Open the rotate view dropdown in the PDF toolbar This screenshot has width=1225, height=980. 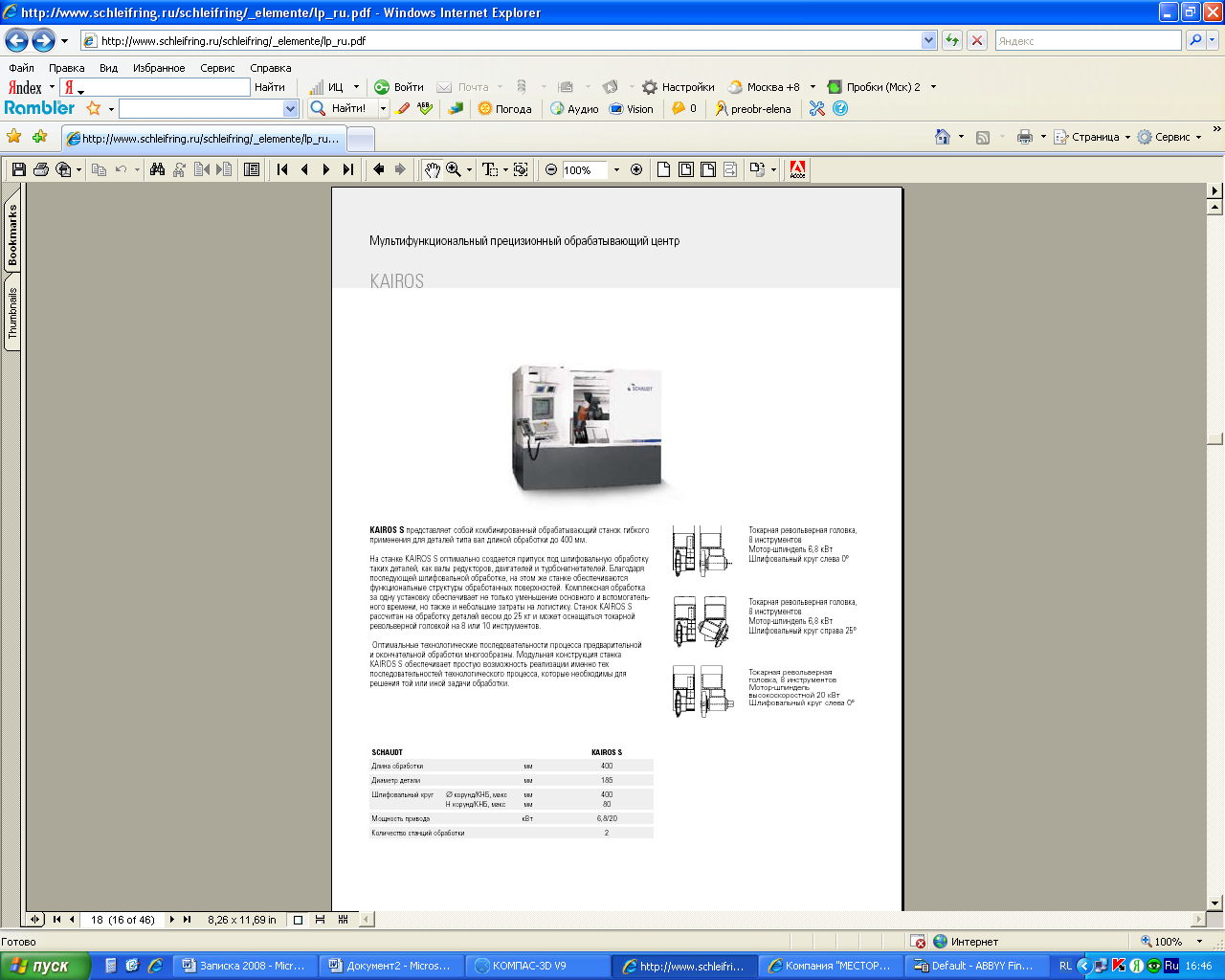(774, 170)
